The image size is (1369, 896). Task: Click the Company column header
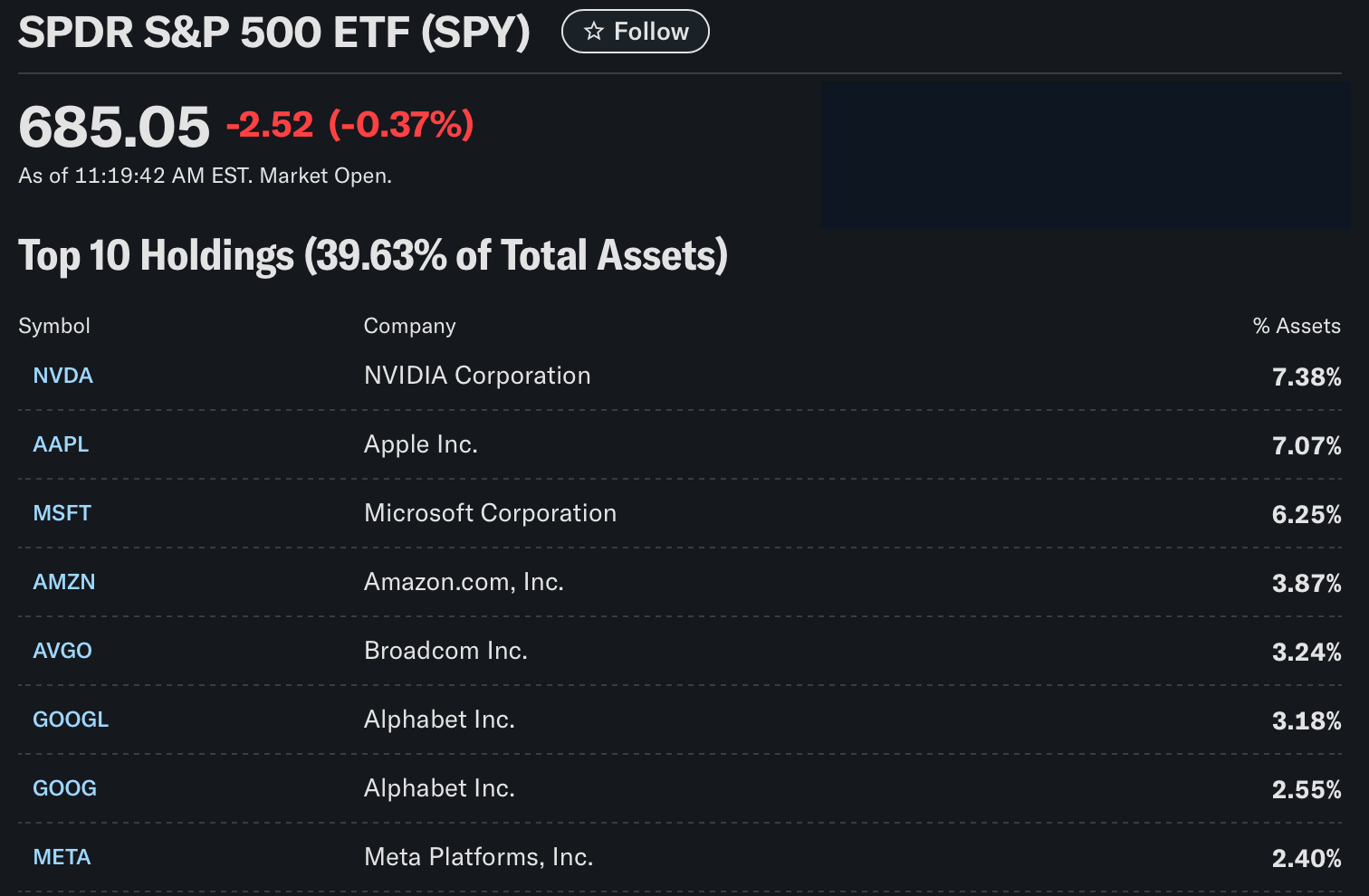[409, 326]
